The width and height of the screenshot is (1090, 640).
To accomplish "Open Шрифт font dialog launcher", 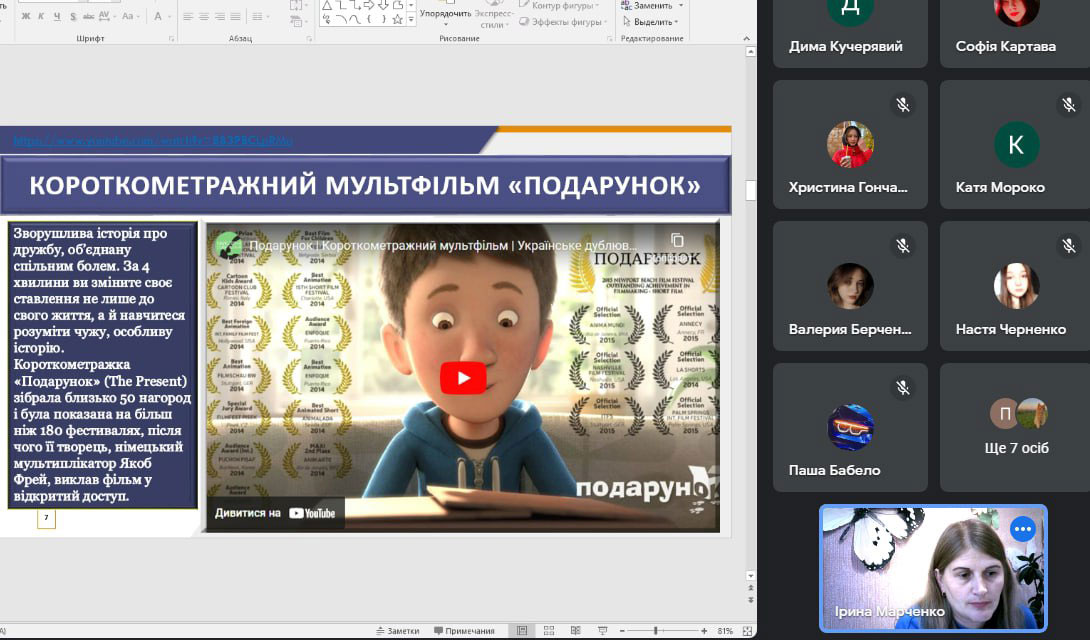I will click(x=172, y=39).
